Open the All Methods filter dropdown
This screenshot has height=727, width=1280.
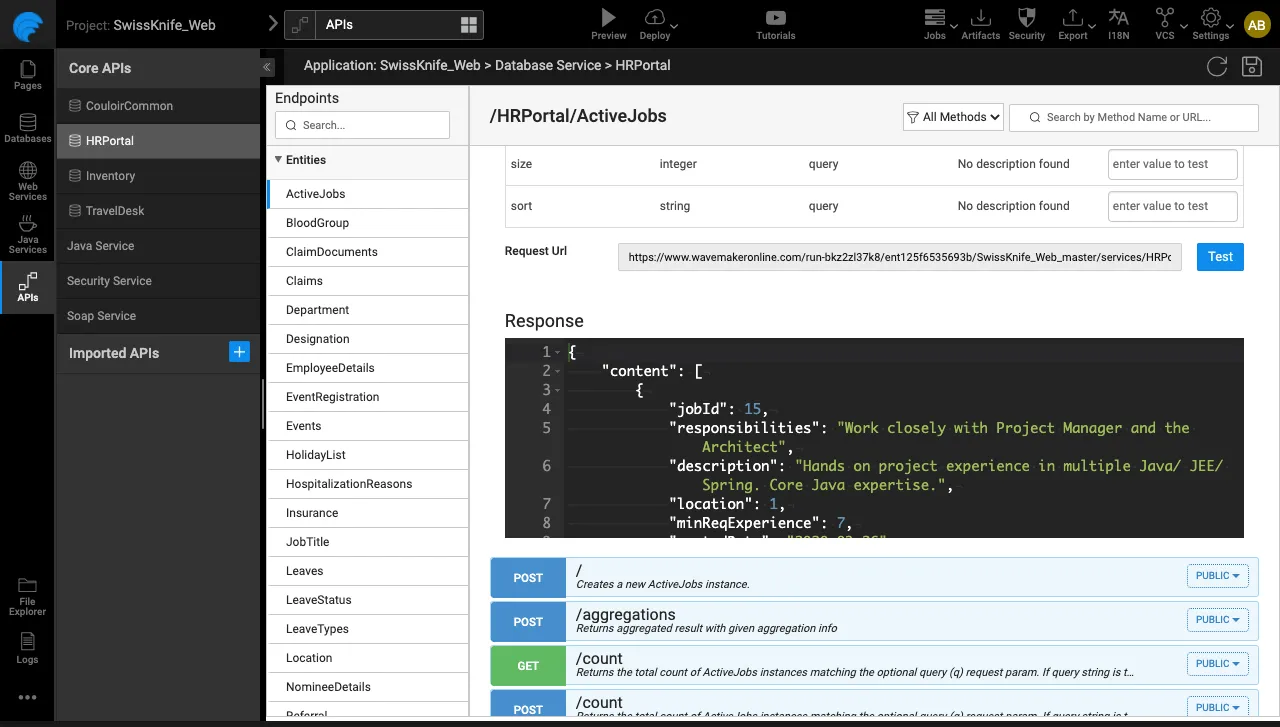click(953, 117)
